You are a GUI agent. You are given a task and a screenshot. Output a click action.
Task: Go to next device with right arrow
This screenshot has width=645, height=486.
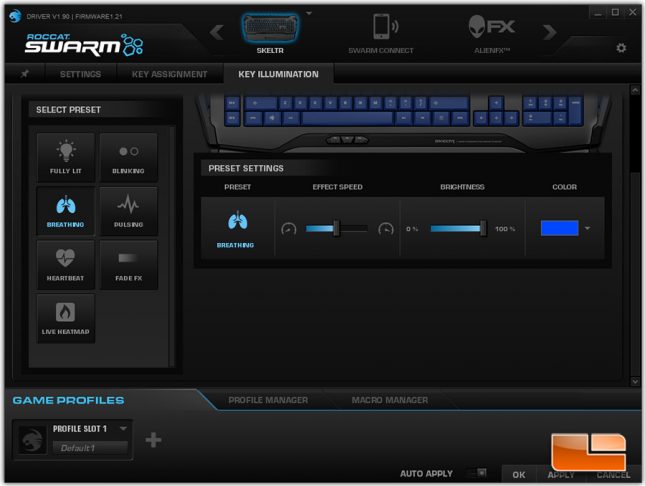(550, 32)
